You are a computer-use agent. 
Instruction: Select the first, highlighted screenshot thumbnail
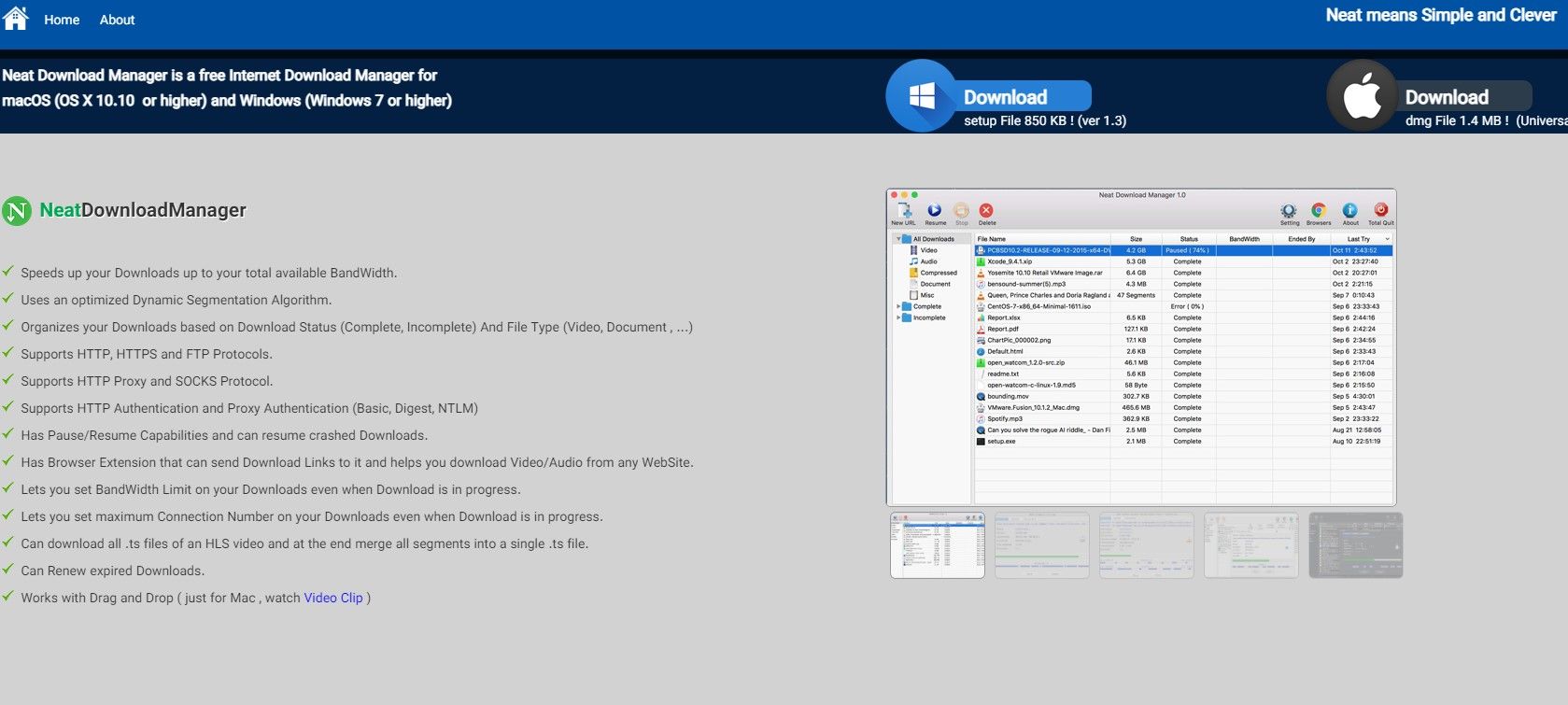pos(938,545)
